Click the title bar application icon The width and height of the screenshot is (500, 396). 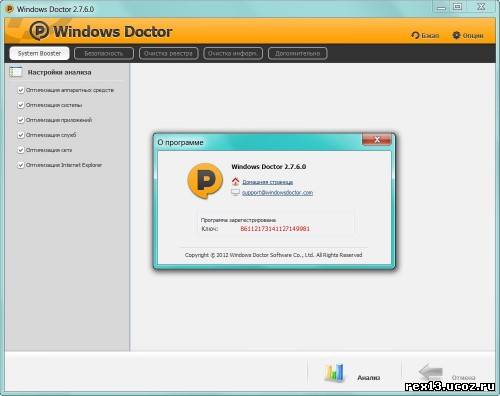[x=10, y=9]
